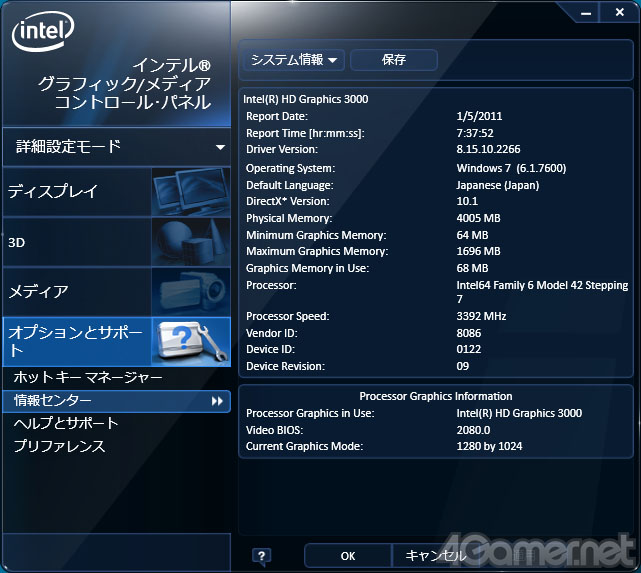This screenshot has width=641, height=573.
Task: Expand the システム情報 dropdown
Action: point(294,60)
